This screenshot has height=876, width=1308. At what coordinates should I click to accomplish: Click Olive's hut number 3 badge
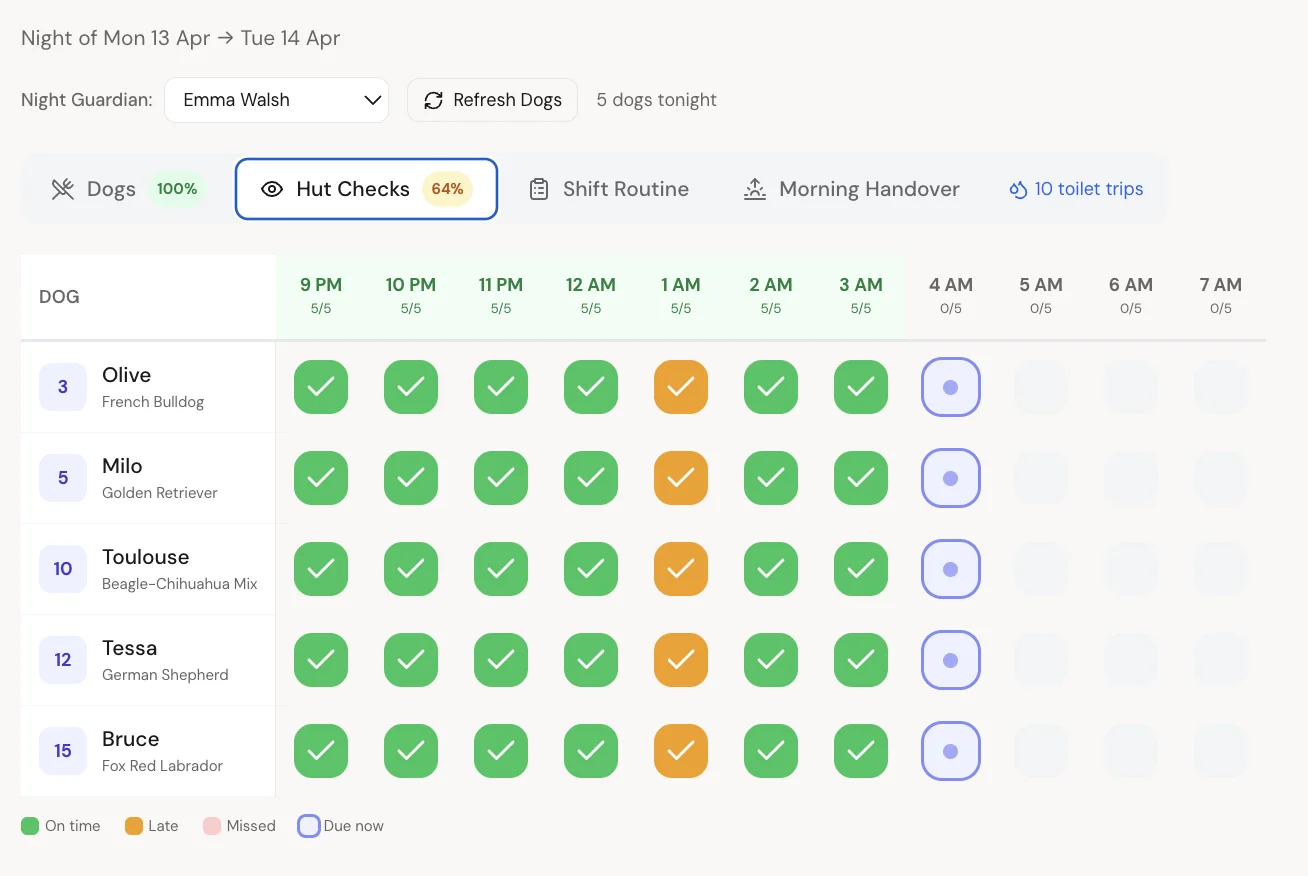(x=63, y=387)
